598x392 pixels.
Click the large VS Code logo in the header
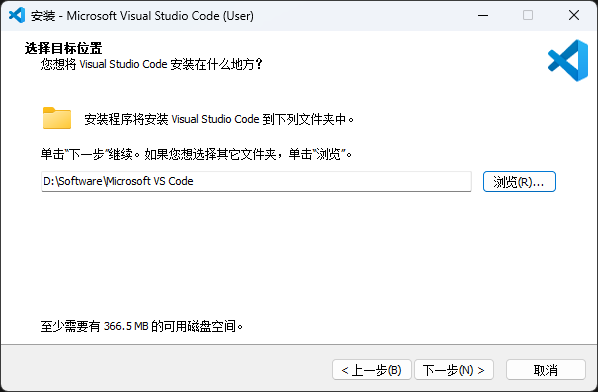pyautogui.click(x=568, y=61)
